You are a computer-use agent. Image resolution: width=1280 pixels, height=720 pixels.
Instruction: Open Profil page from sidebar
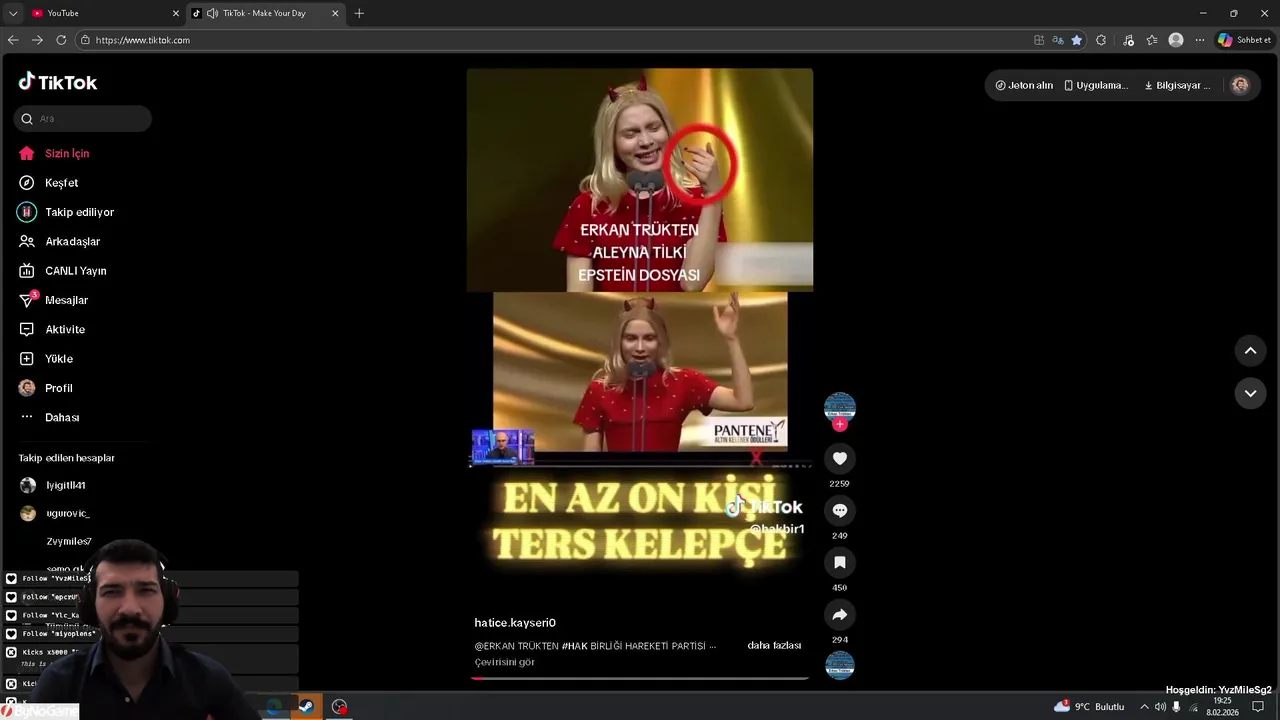point(46,388)
